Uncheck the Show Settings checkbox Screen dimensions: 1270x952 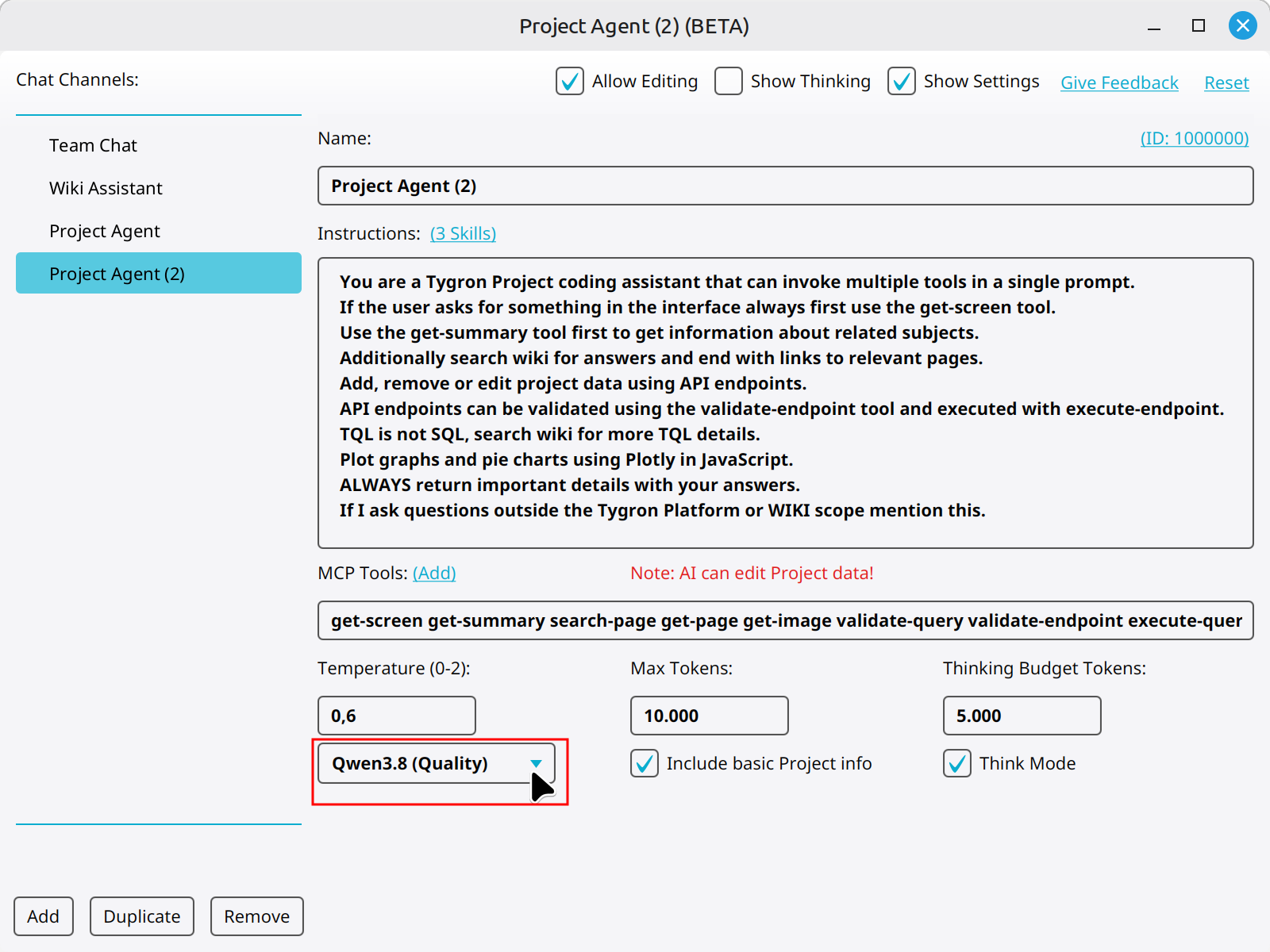(902, 81)
